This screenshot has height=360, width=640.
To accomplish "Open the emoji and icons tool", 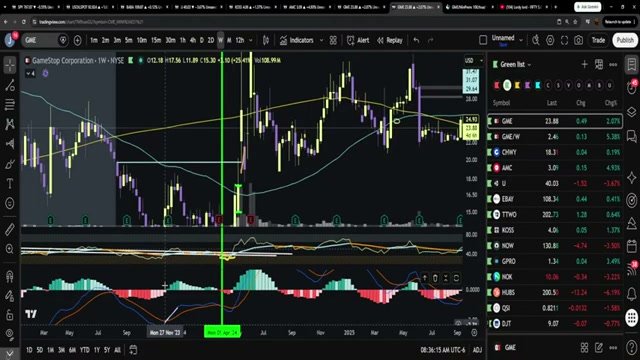I will pyautogui.click(x=10, y=203).
